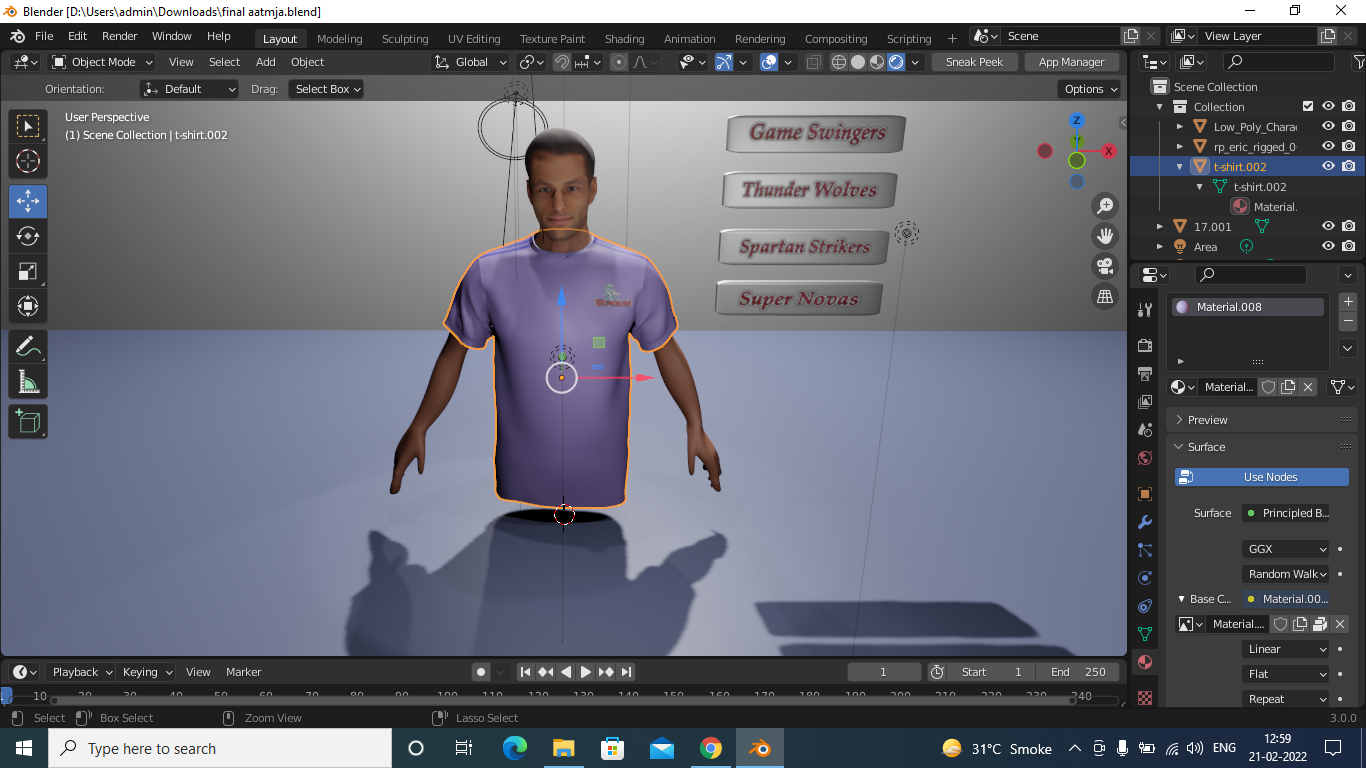Screen dimensions: 1366x768
Task: Open the Drag Select Box dropdown
Action: (x=326, y=89)
